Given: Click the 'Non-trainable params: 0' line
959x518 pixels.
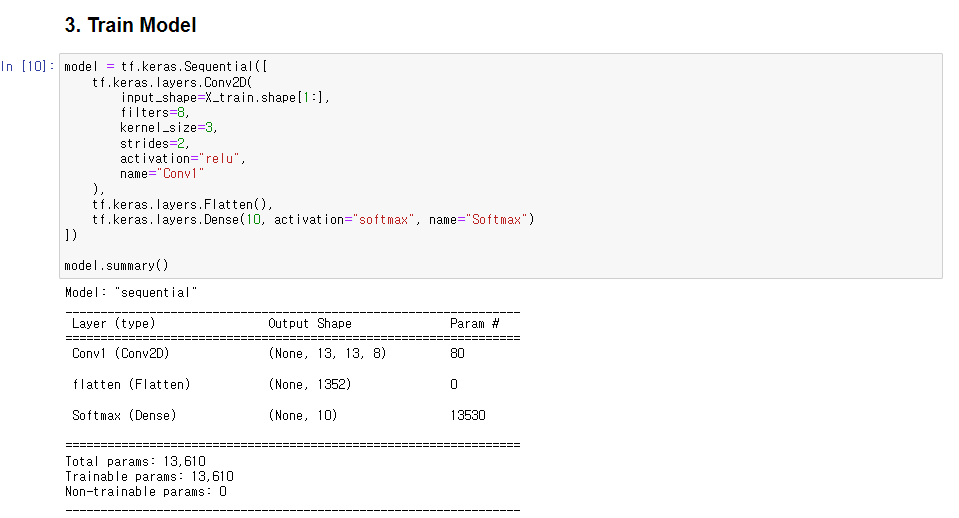Looking at the screenshot, I should point(146,491).
